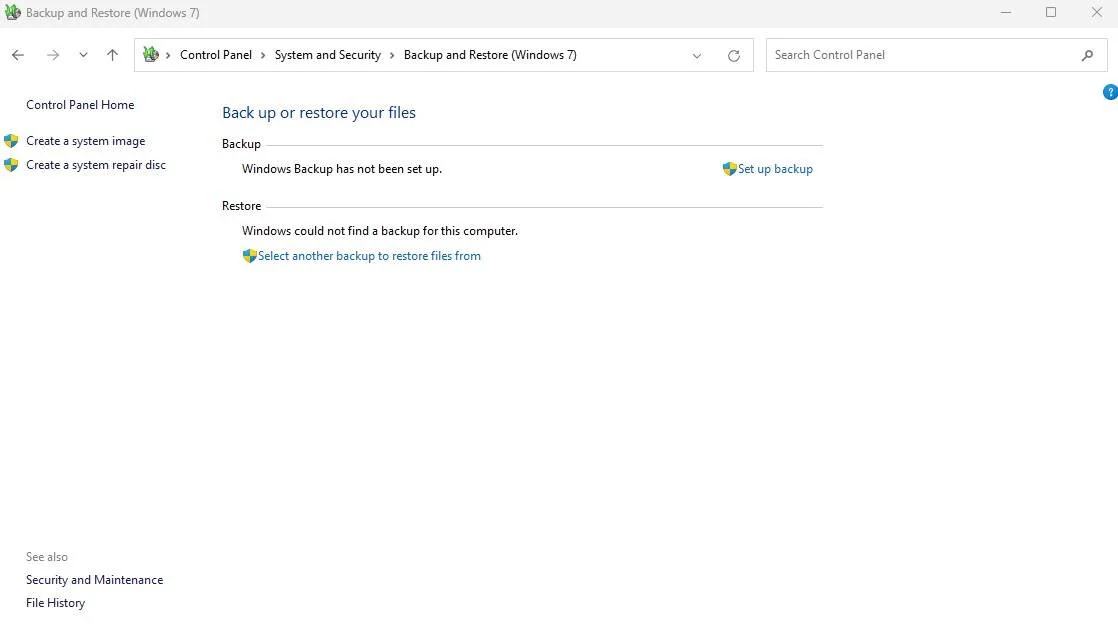The height and width of the screenshot is (627, 1118).
Task: Click the title bar Backup app icon
Action: point(13,13)
